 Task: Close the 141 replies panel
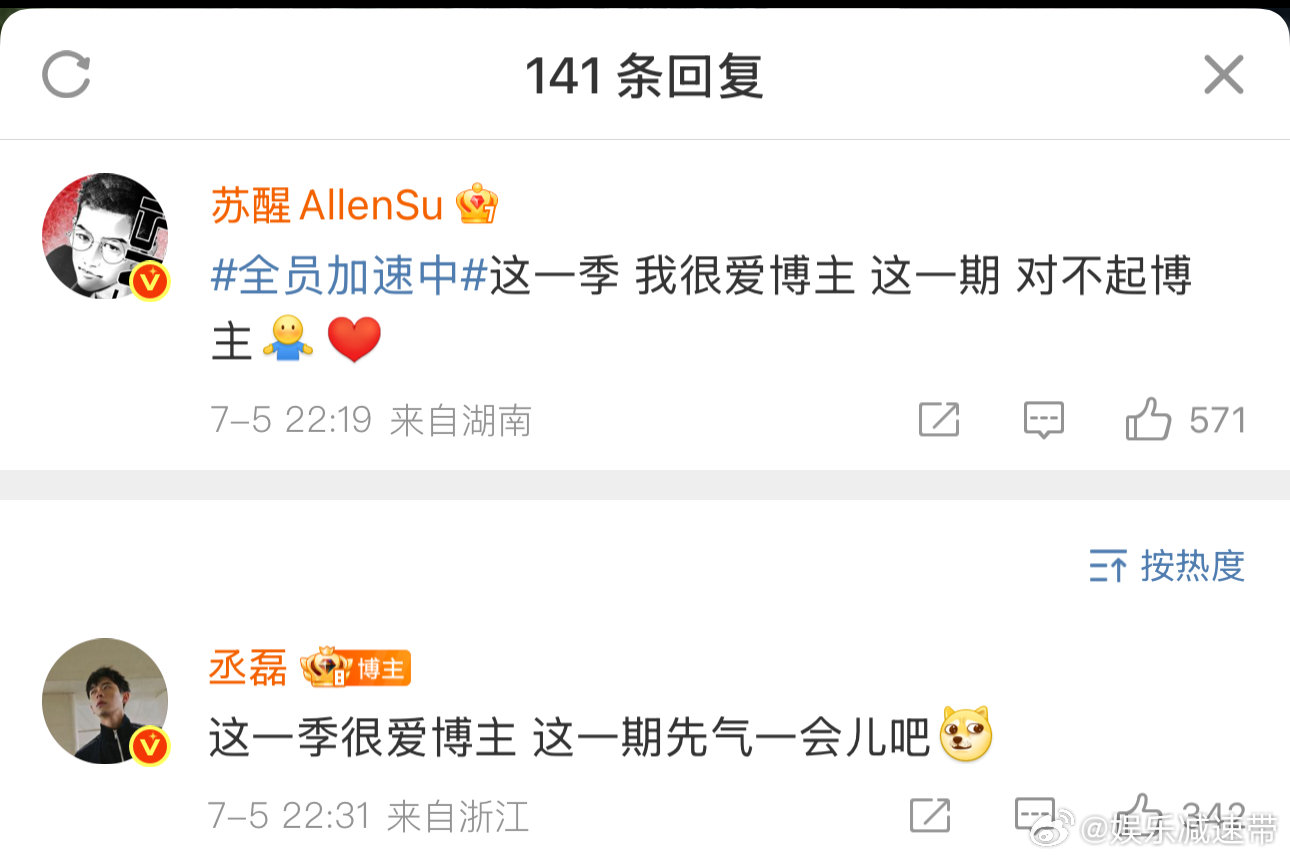point(1223,75)
